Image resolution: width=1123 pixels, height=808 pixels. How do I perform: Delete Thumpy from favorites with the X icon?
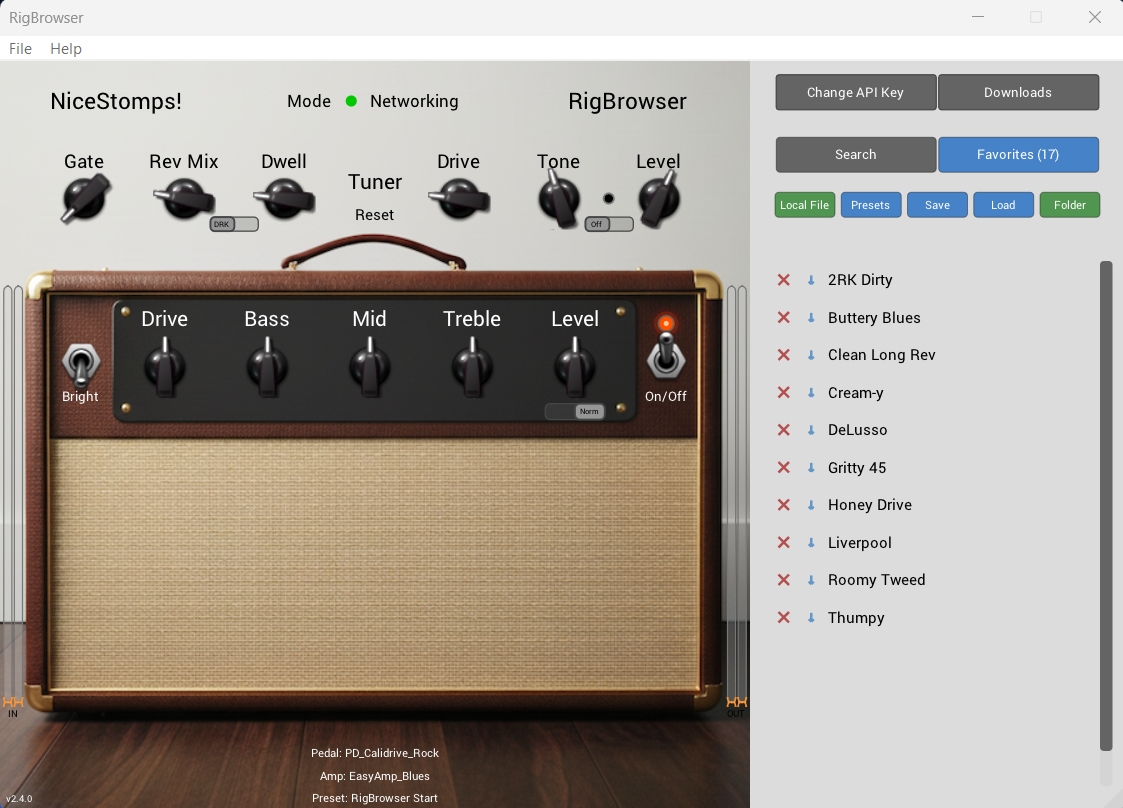(783, 618)
